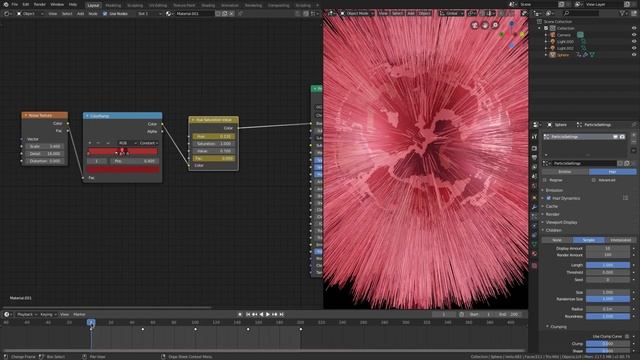
Task: Open the timeline Playback dropdown
Action: click(x=27, y=314)
